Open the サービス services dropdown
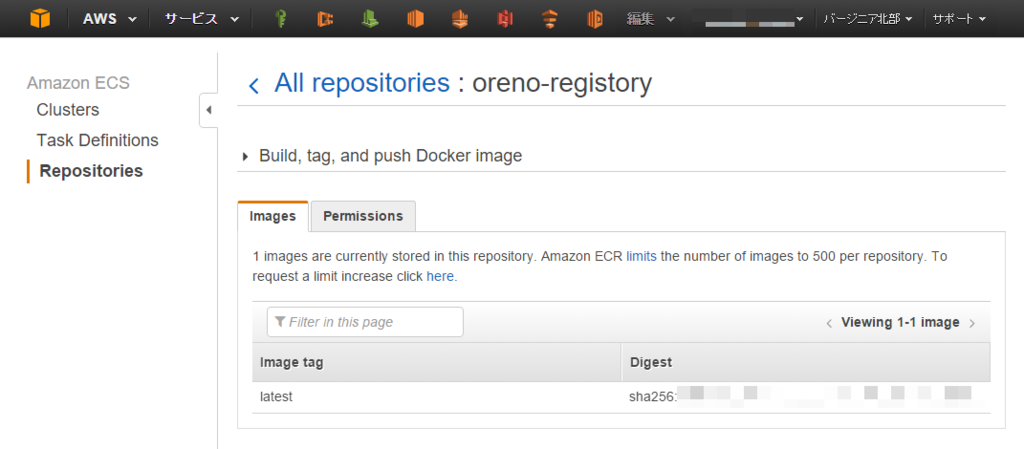This screenshot has width=1024, height=449. pyautogui.click(x=202, y=19)
